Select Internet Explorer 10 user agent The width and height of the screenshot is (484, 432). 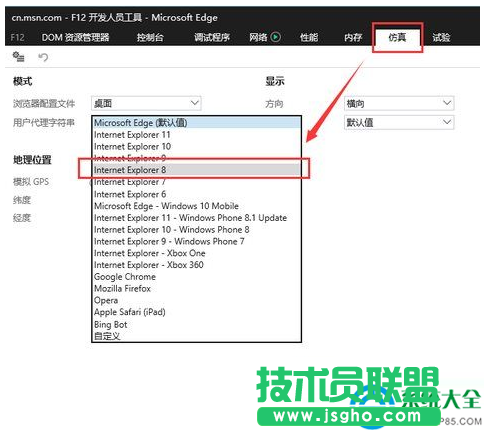tap(197, 146)
